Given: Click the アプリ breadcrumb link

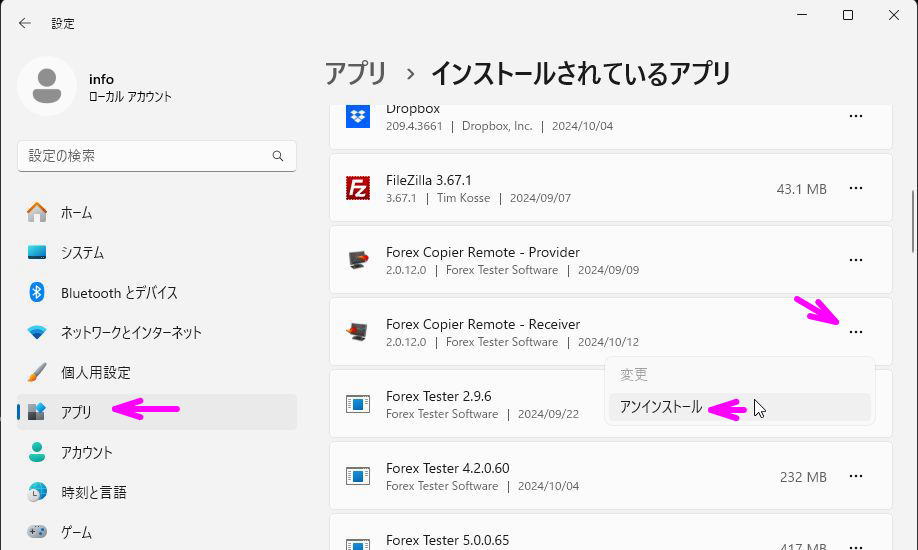Looking at the screenshot, I should tap(355, 74).
